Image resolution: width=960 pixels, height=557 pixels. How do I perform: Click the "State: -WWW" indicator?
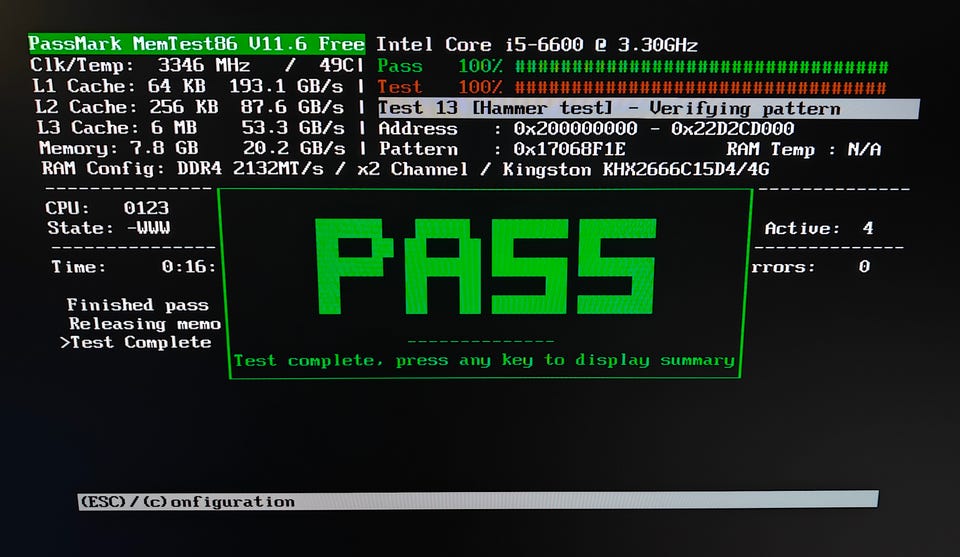coord(109,228)
